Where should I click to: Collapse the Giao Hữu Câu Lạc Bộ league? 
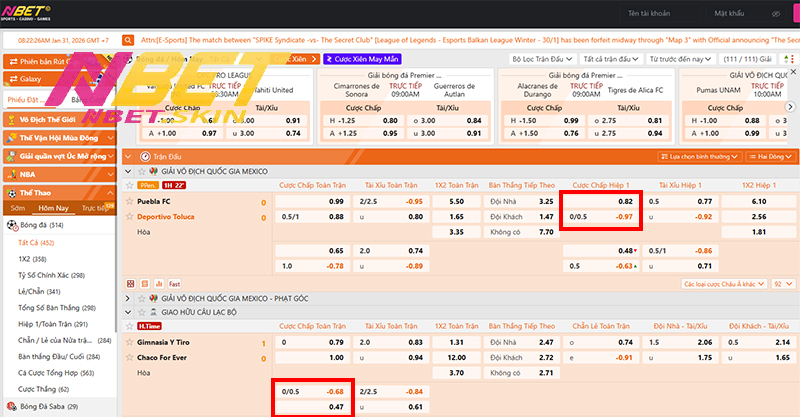click(128, 311)
